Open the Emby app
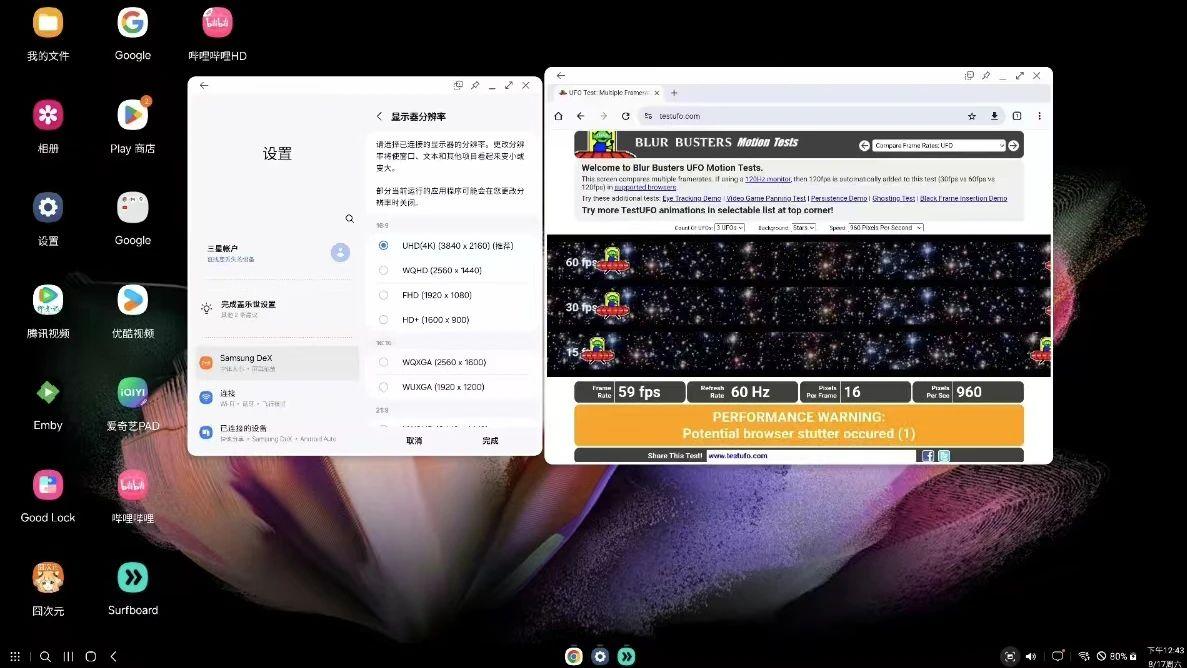1187x668 pixels. click(47, 393)
